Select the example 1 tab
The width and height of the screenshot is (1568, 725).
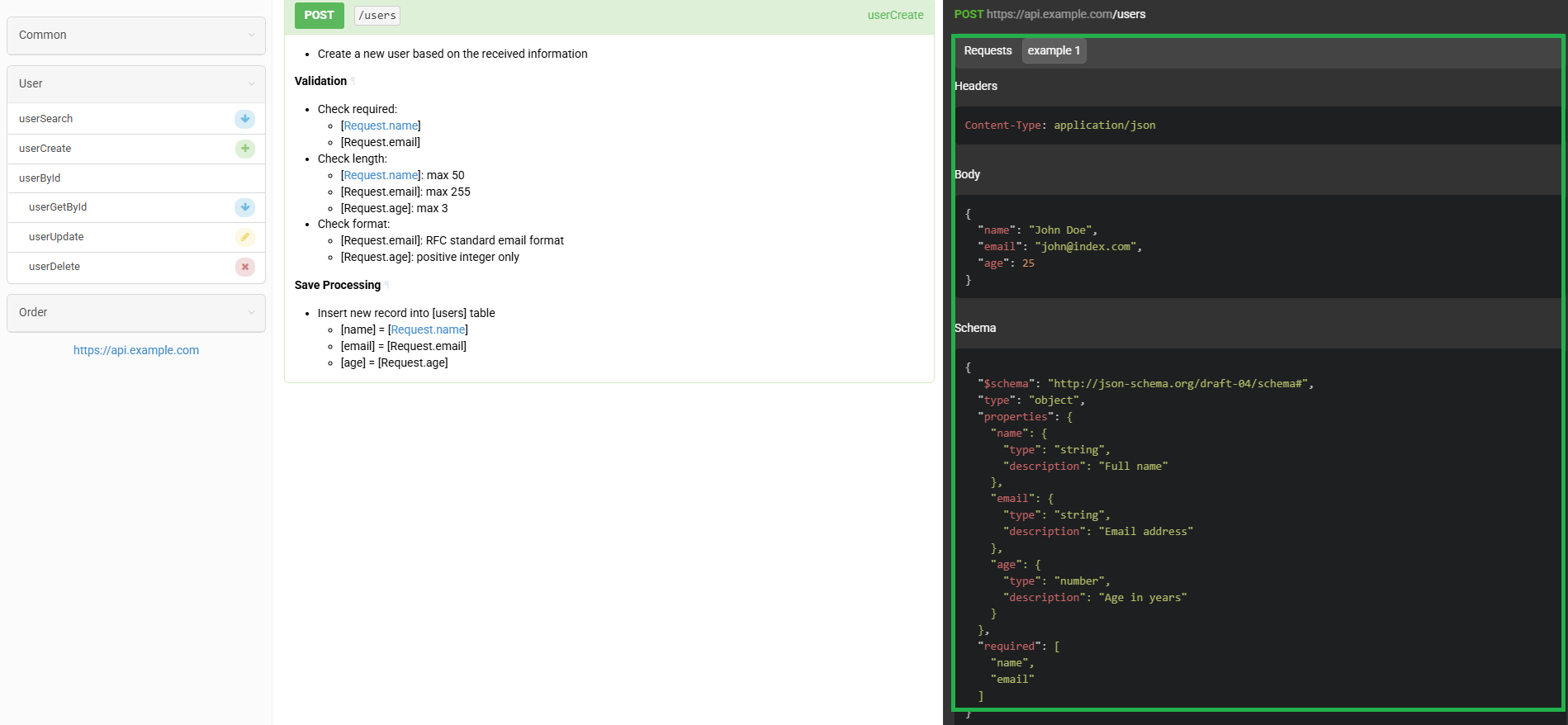1054,50
